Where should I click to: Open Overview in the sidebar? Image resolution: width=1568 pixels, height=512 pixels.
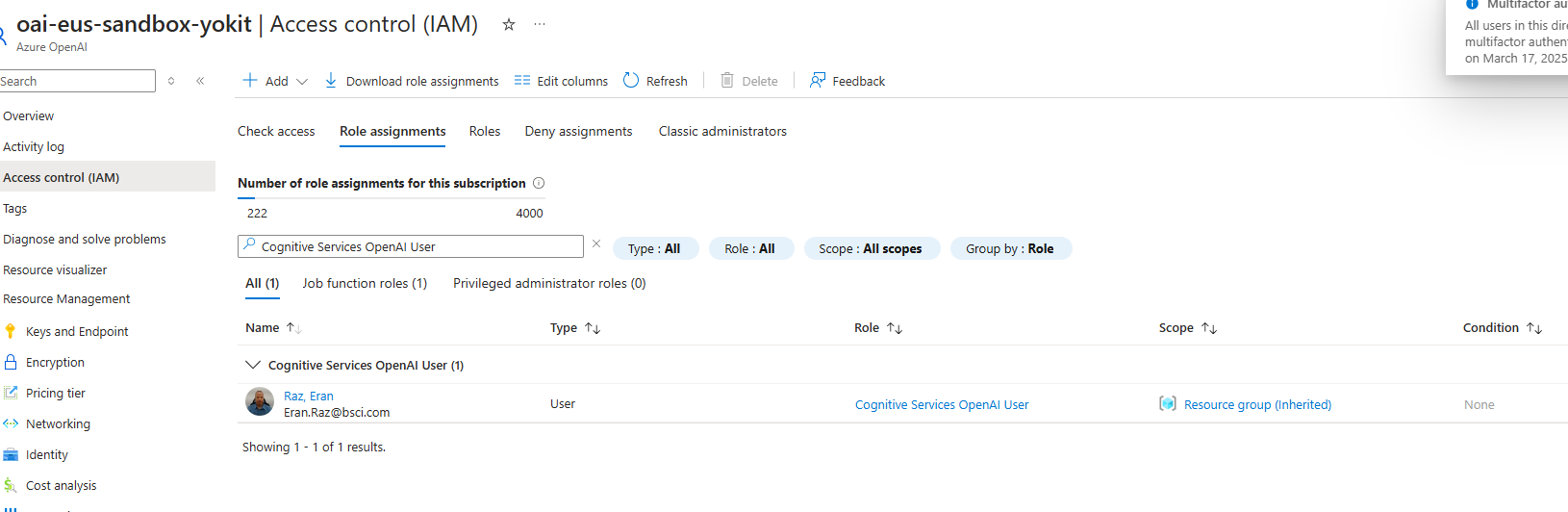coord(29,115)
